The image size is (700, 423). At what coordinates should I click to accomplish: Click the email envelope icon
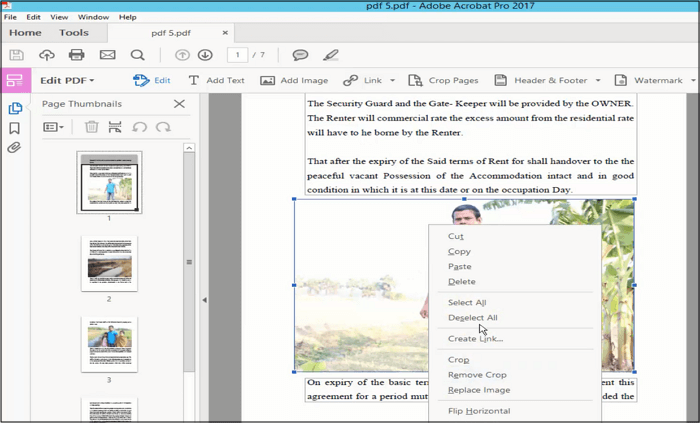[107, 55]
